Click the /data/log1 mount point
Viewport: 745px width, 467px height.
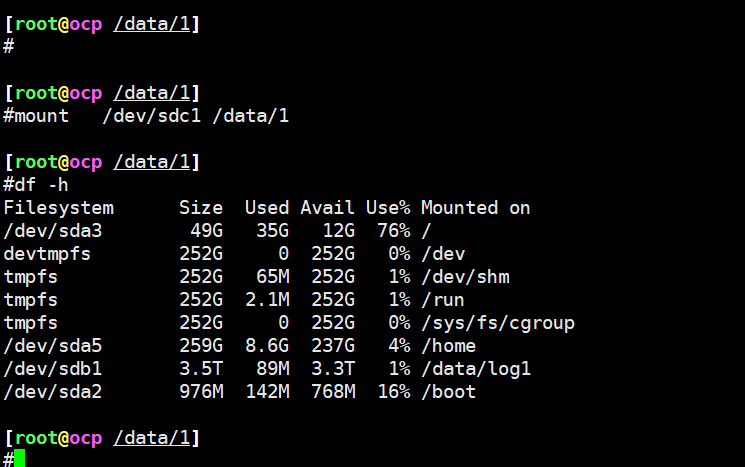point(476,369)
